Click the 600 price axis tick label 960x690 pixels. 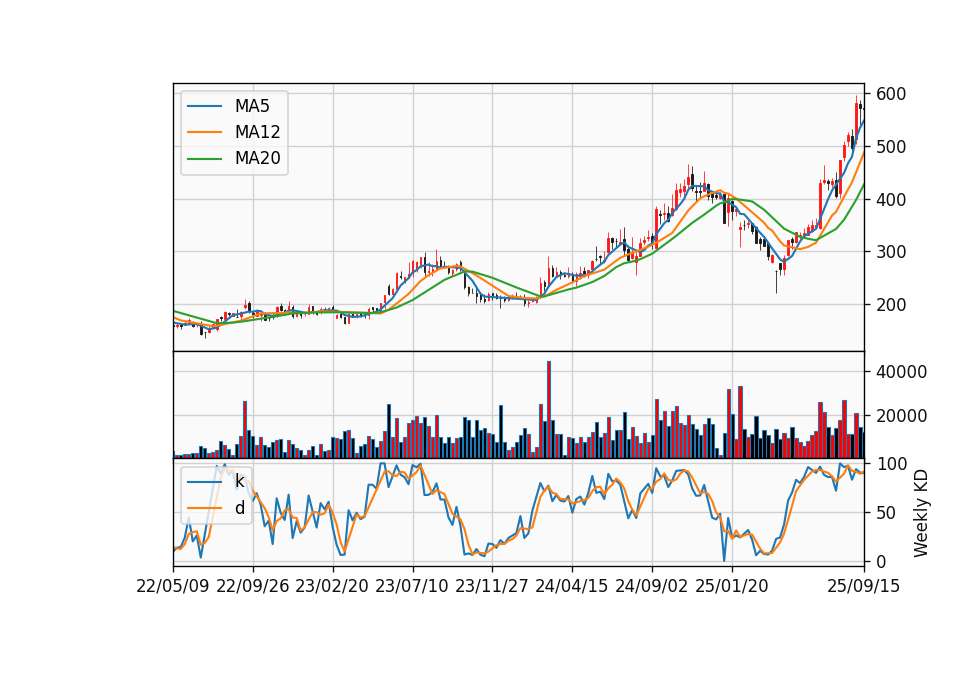pyautogui.click(x=891, y=94)
